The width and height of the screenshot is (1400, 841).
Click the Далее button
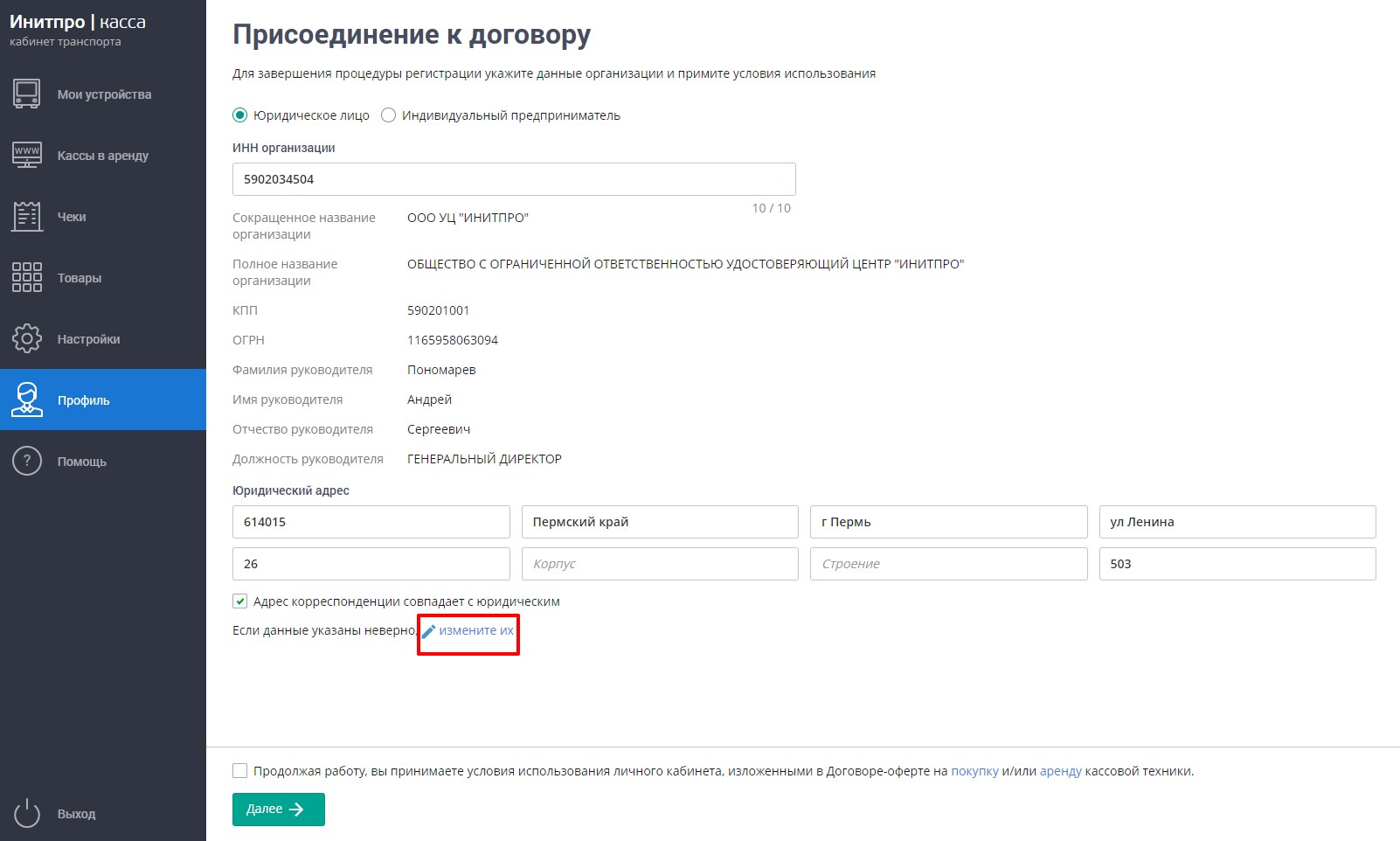click(x=279, y=810)
